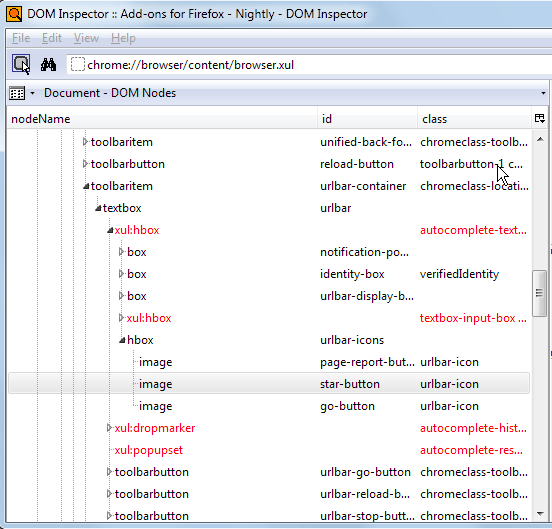Sort by the class column header
Image resolution: width=552 pixels, height=529 pixels.
474,119
